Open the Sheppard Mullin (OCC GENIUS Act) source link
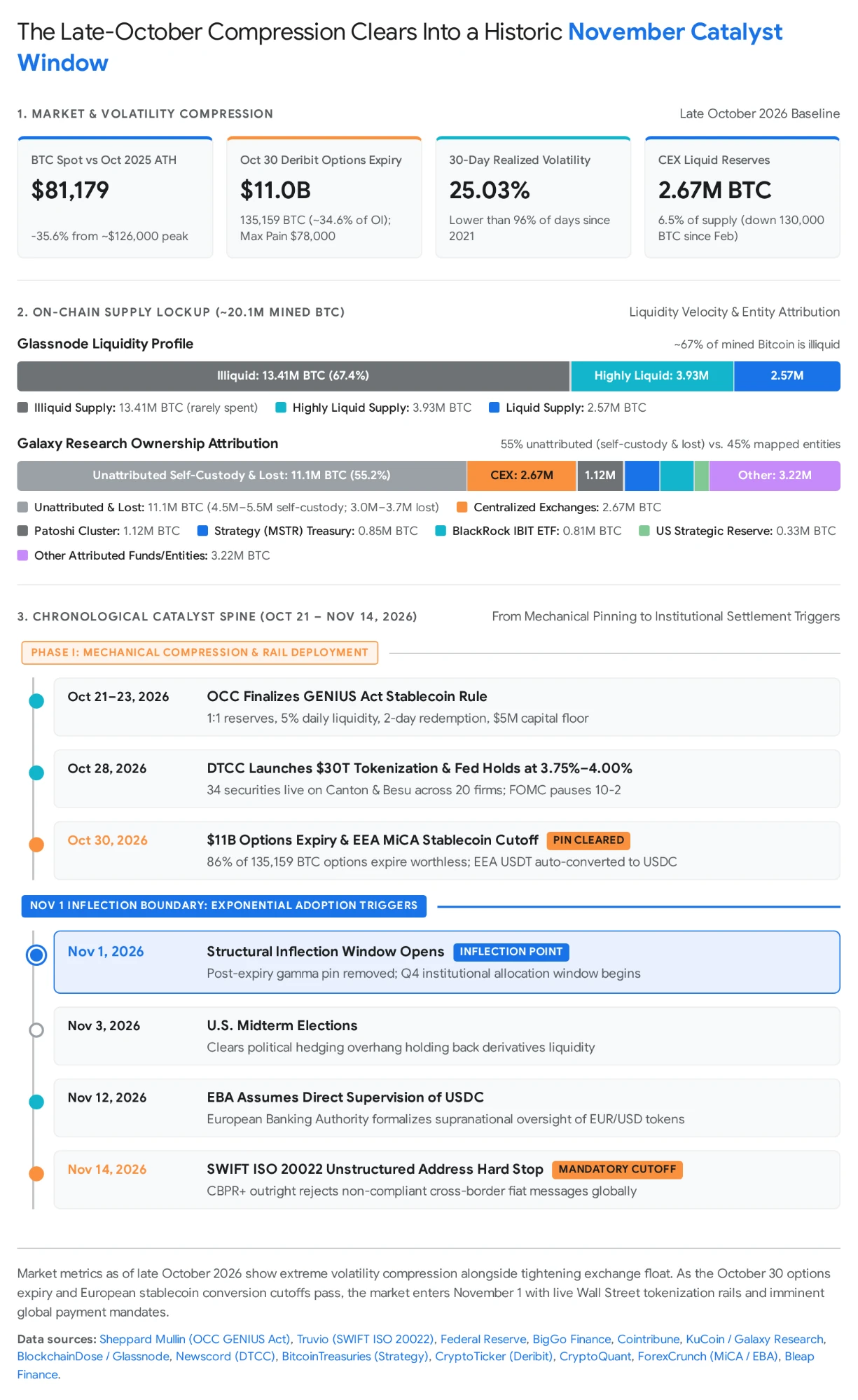The width and height of the screenshot is (858, 1400). click(x=195, y=1339)
